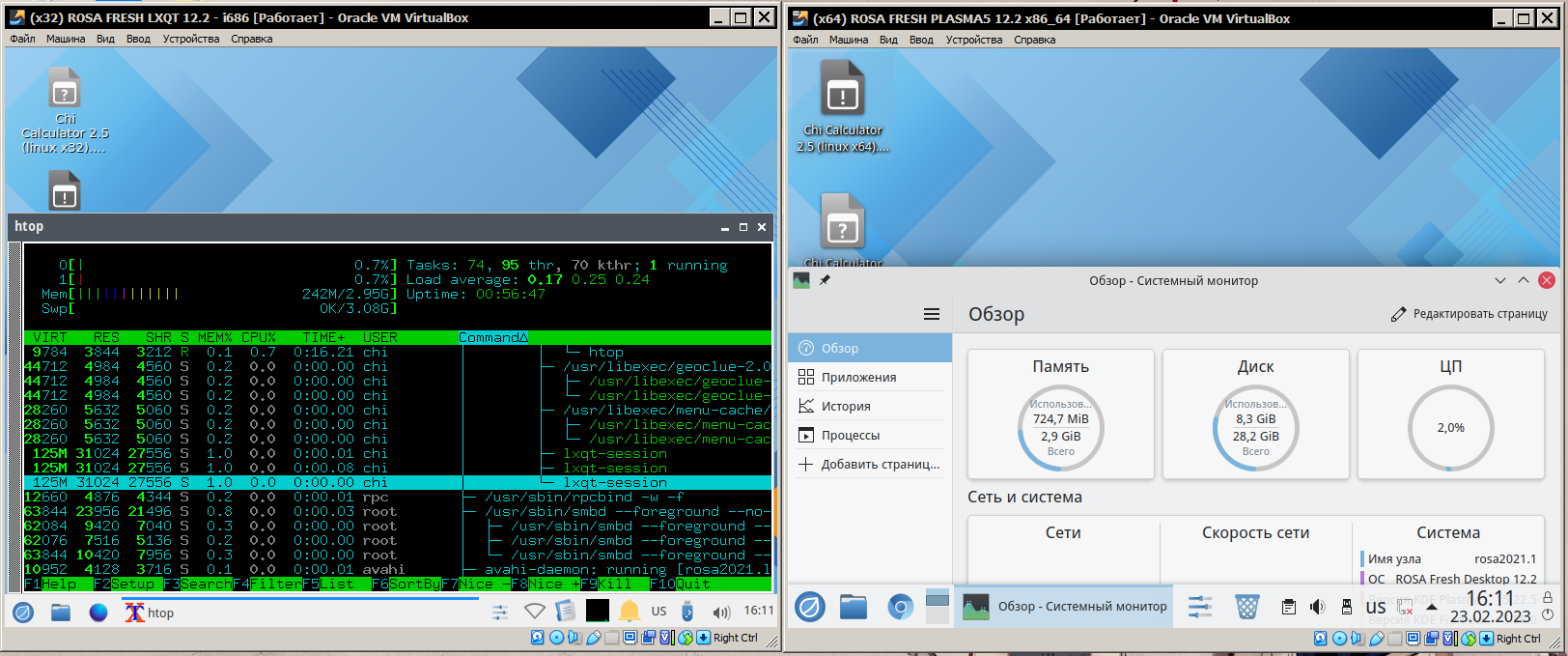Select the highlighted lxqt-session row in htop
1568x656 pixels.
click(x=386, y=482)
